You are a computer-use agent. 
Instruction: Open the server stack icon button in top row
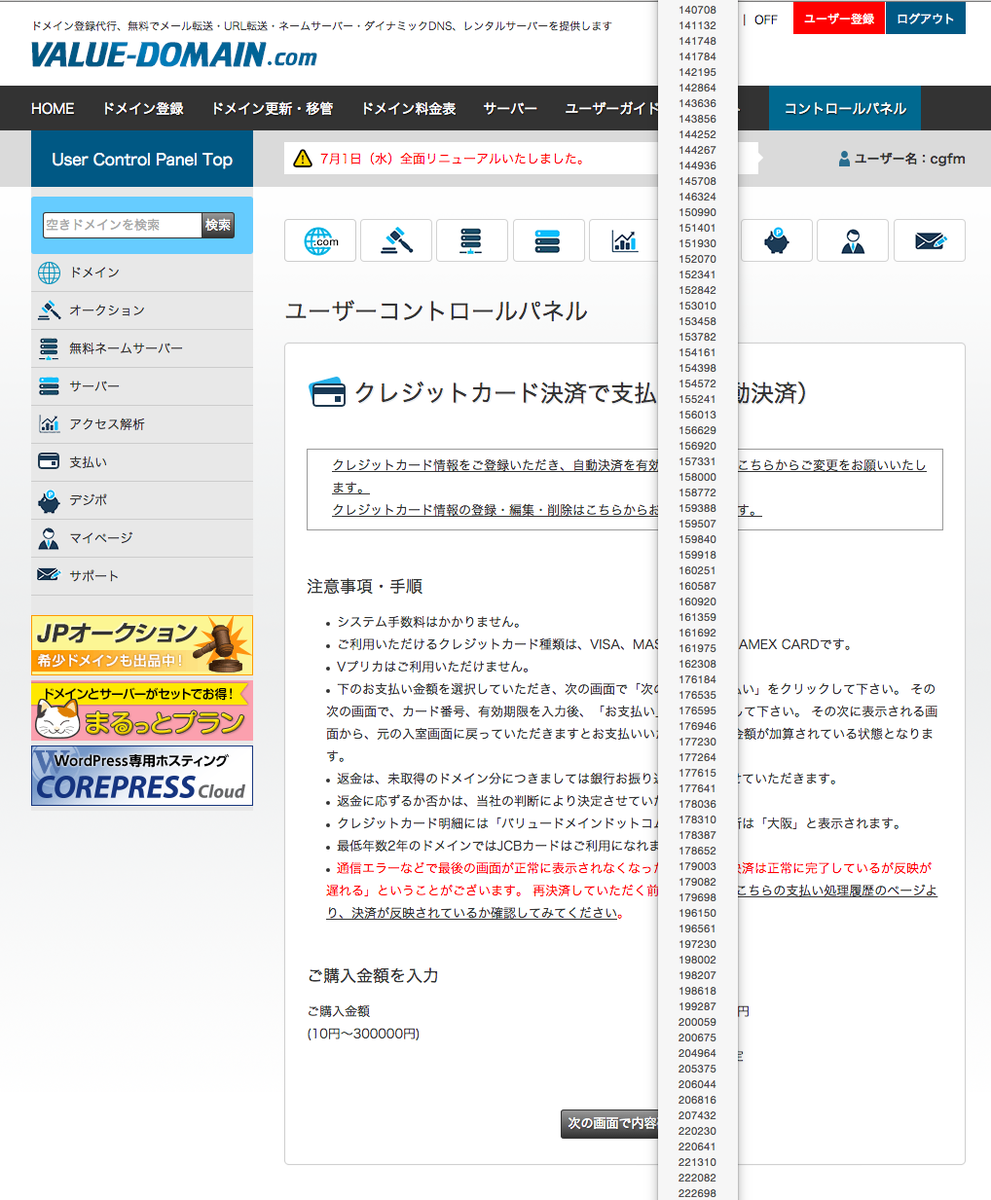548,240
